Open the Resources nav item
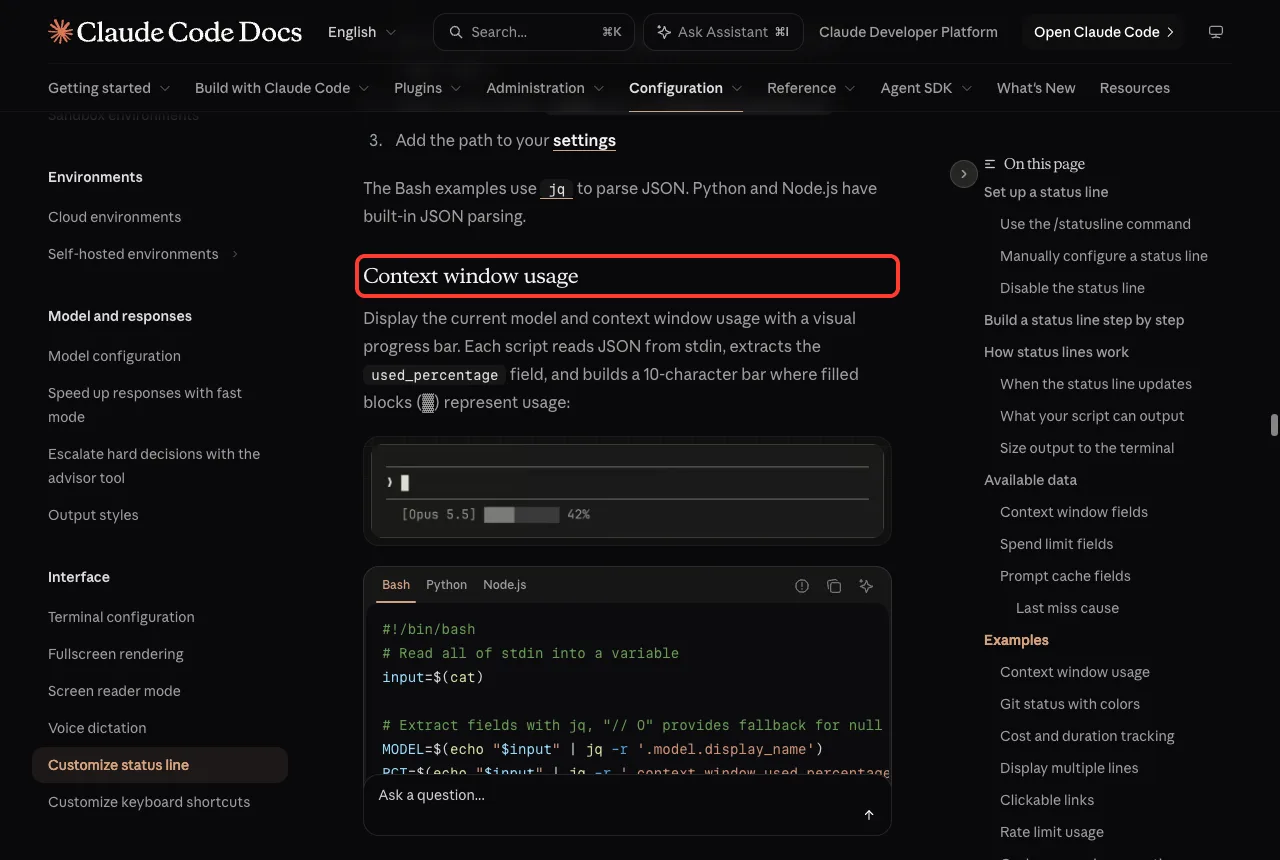1280x860 pixels. (x=1134, y=88)
